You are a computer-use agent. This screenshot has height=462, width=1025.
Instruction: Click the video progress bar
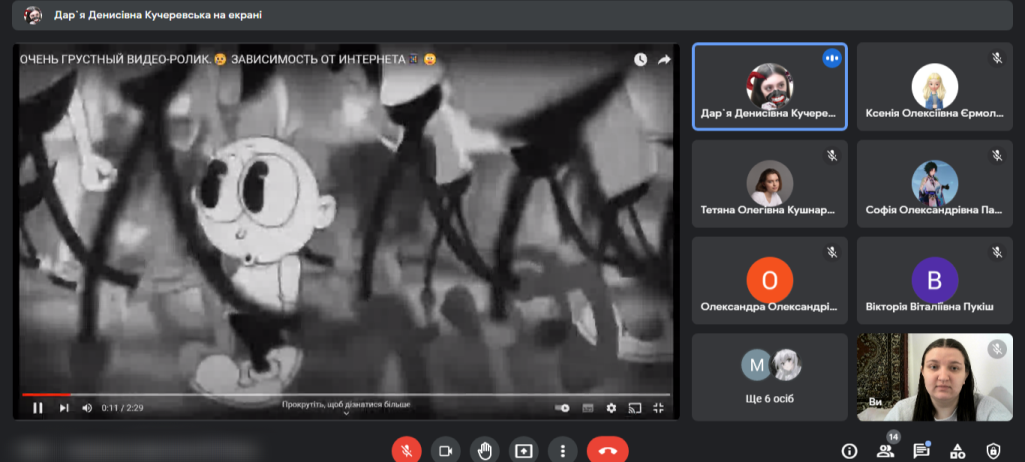(346, 395)
